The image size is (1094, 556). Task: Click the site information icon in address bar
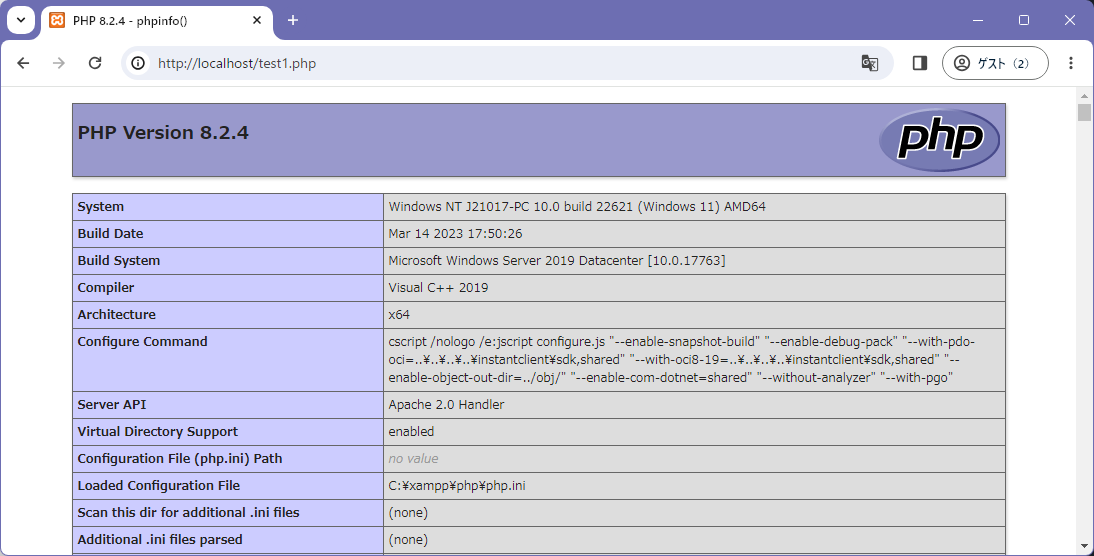139,63
